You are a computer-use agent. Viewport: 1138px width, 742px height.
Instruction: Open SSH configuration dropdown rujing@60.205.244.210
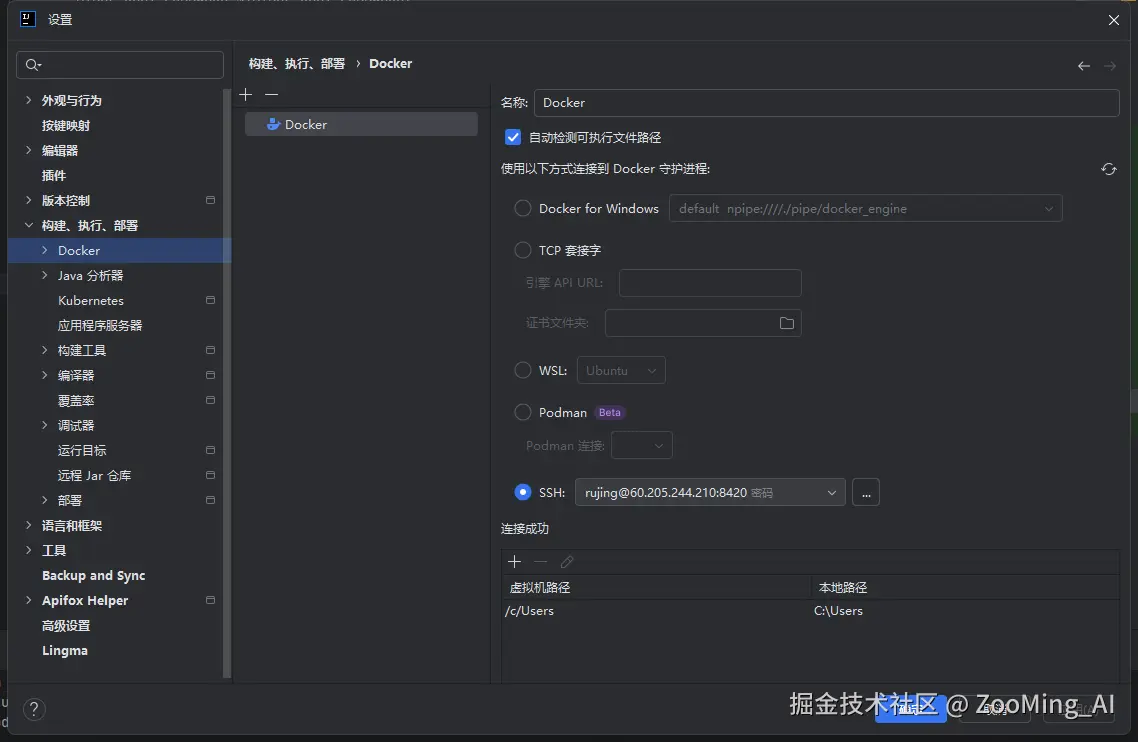(710, 492)
